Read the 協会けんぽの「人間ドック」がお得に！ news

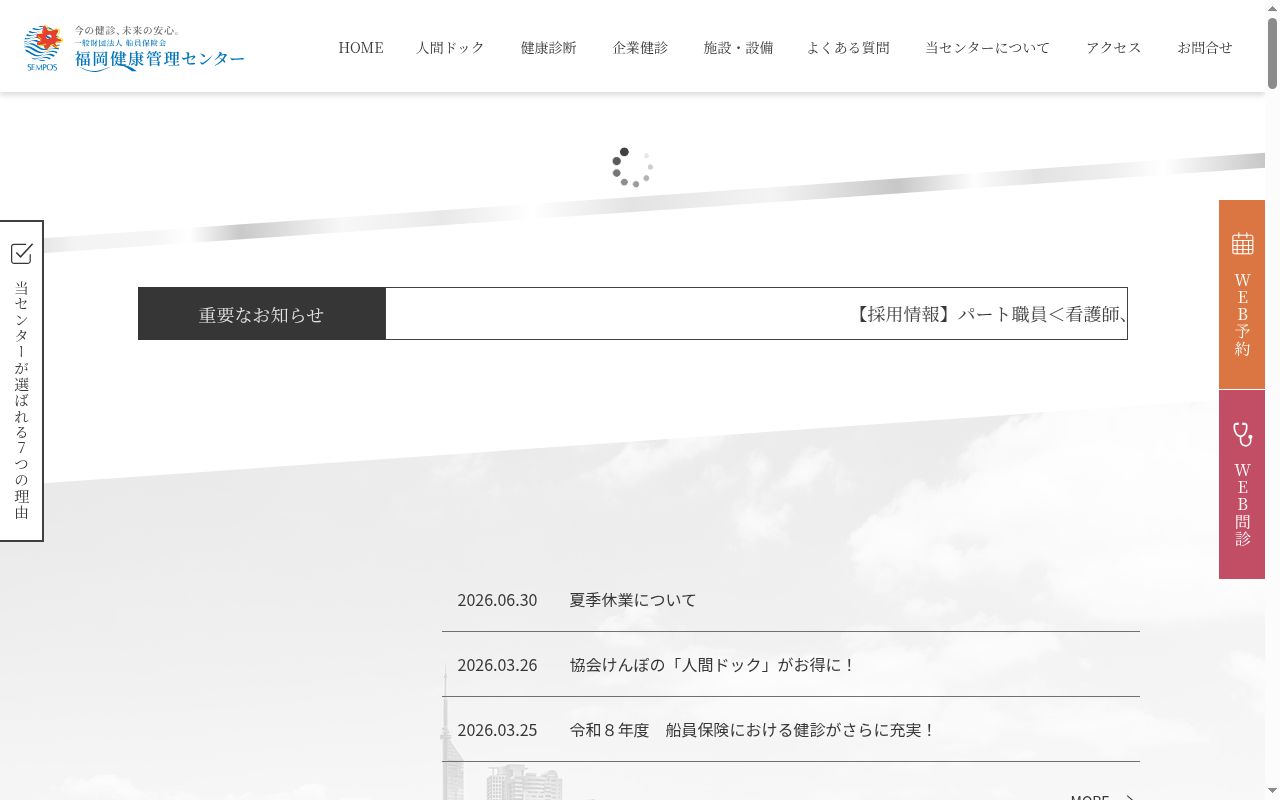[x=713, y=665]
